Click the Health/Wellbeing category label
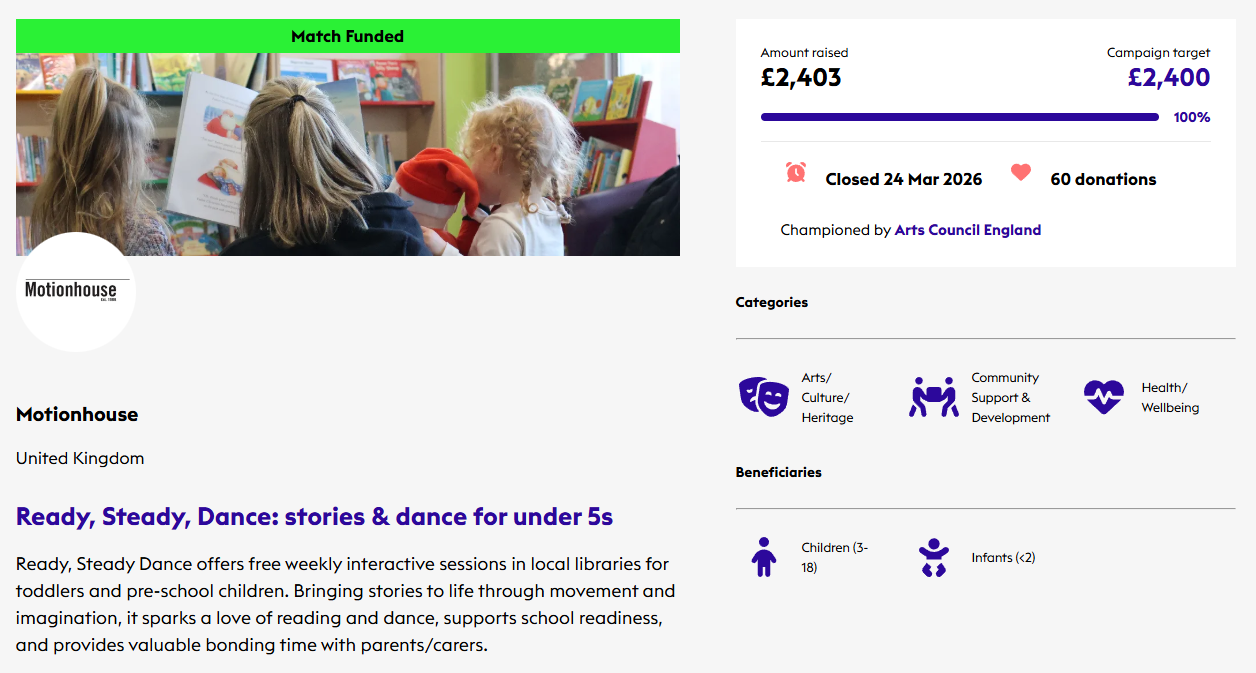1256x673 pixels. [x=1169, y=398]
